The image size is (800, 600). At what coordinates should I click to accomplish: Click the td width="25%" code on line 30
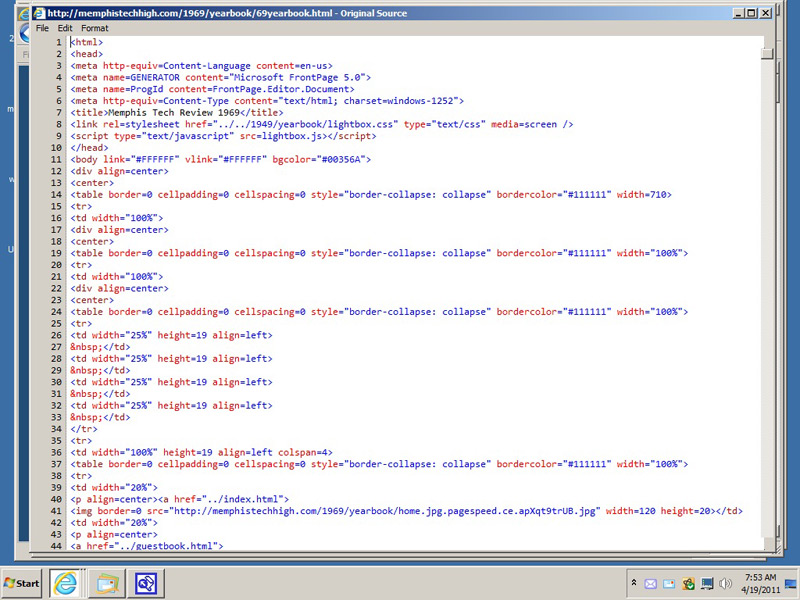coord(171,383)
